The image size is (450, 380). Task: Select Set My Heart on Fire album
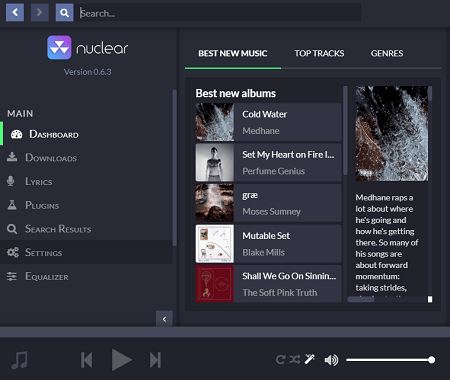269,163
